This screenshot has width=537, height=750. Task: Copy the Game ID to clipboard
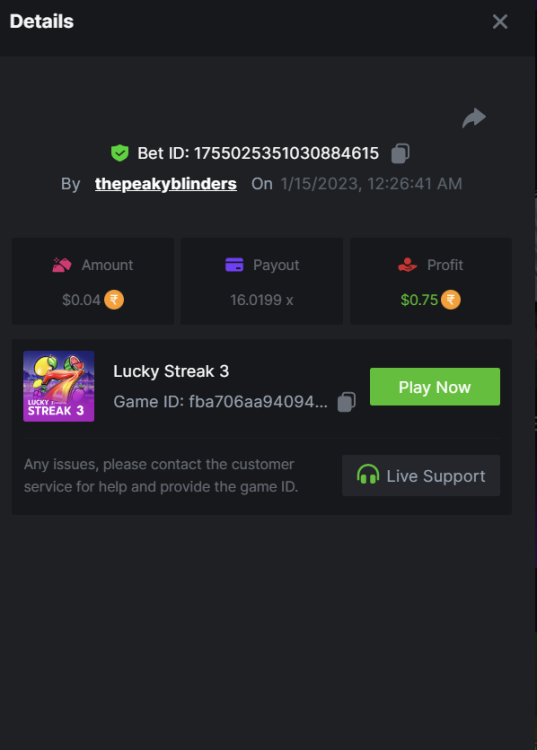click(x=346, y=402)
